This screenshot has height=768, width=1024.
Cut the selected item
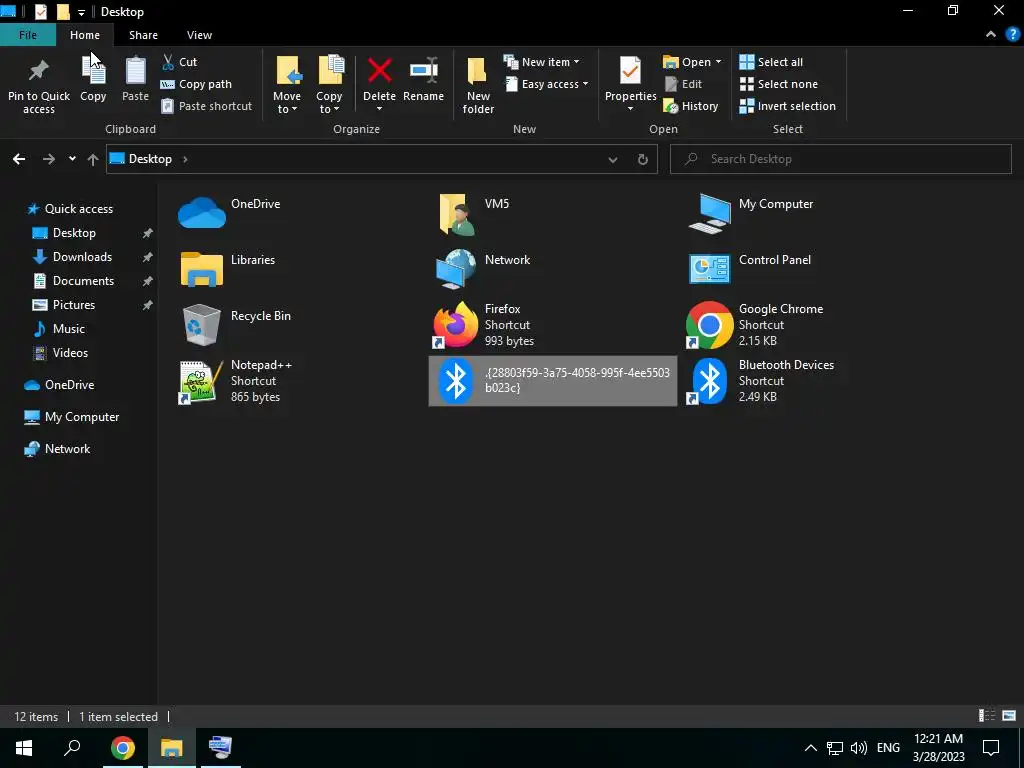point(179,62)
